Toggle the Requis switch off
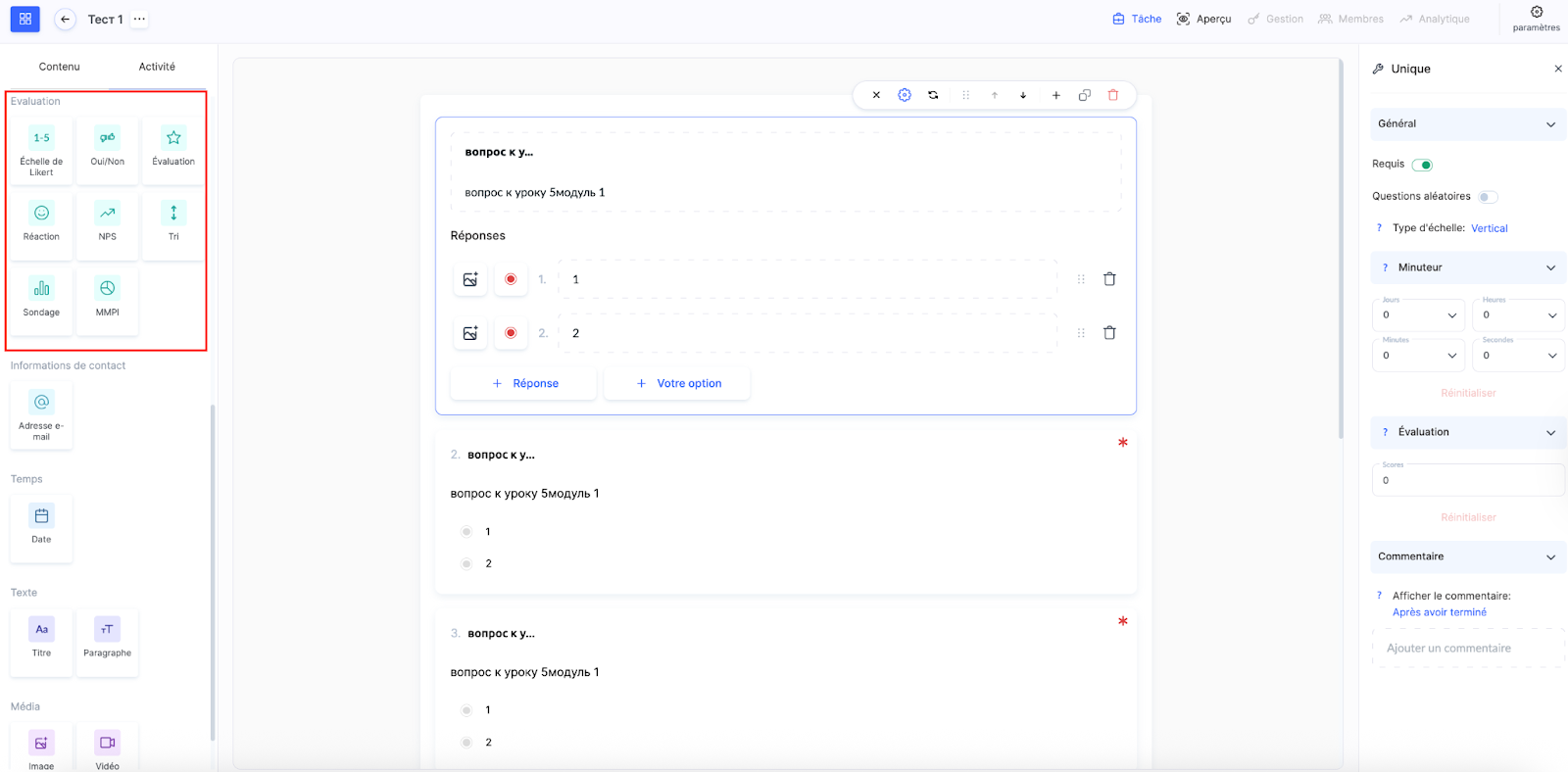 1422,165
